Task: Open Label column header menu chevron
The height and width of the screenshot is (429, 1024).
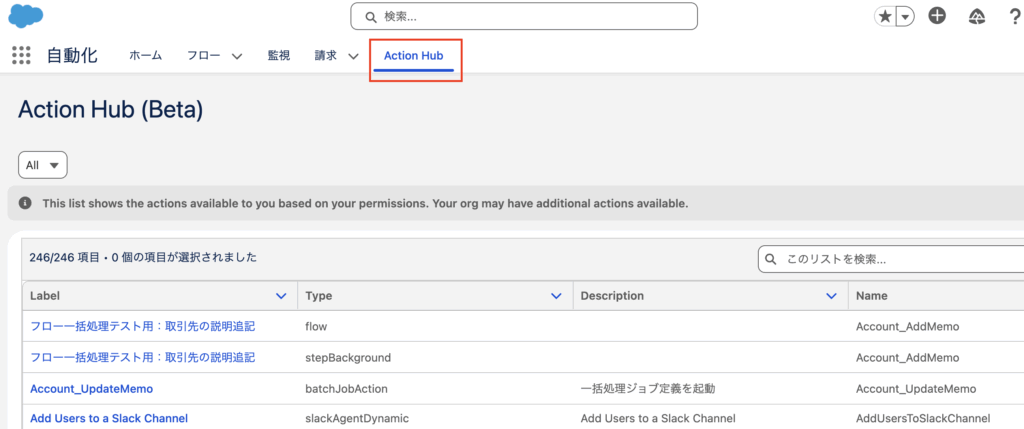Action: pos(281,296)
